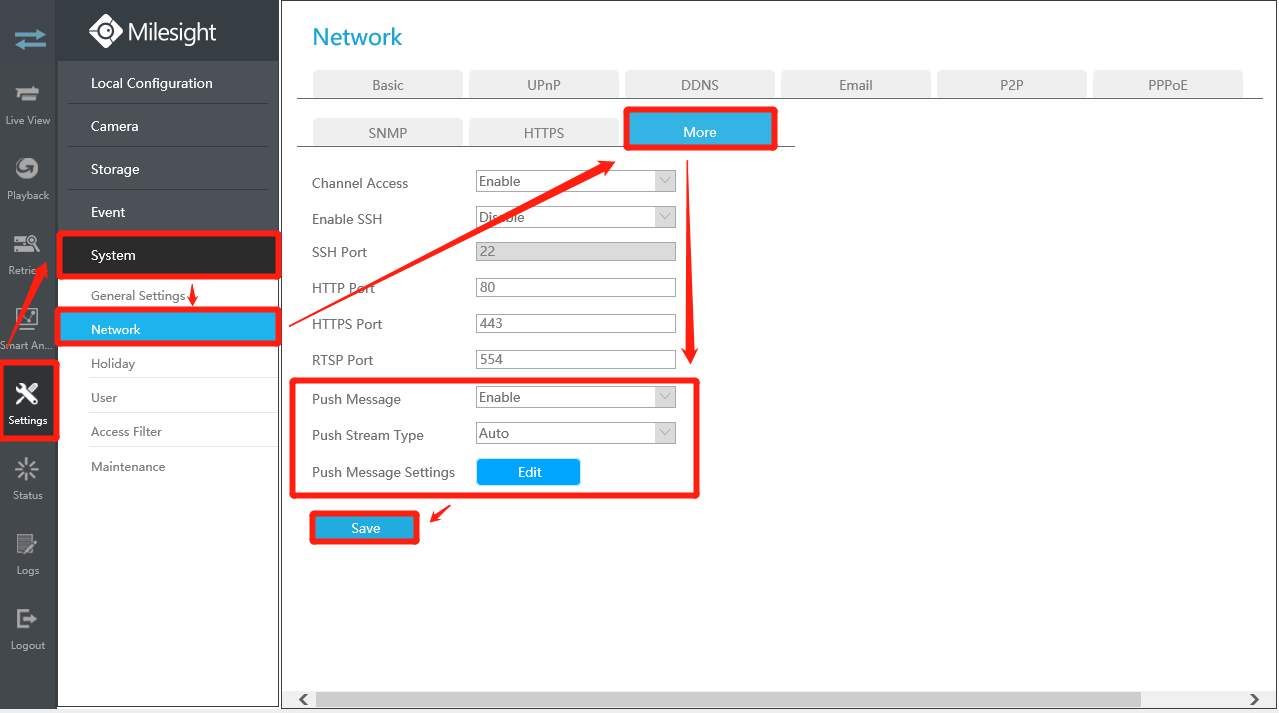Viewport: 1279px width, 713px height.
Task: Open the DDNS tab
Action: [700, 85]
